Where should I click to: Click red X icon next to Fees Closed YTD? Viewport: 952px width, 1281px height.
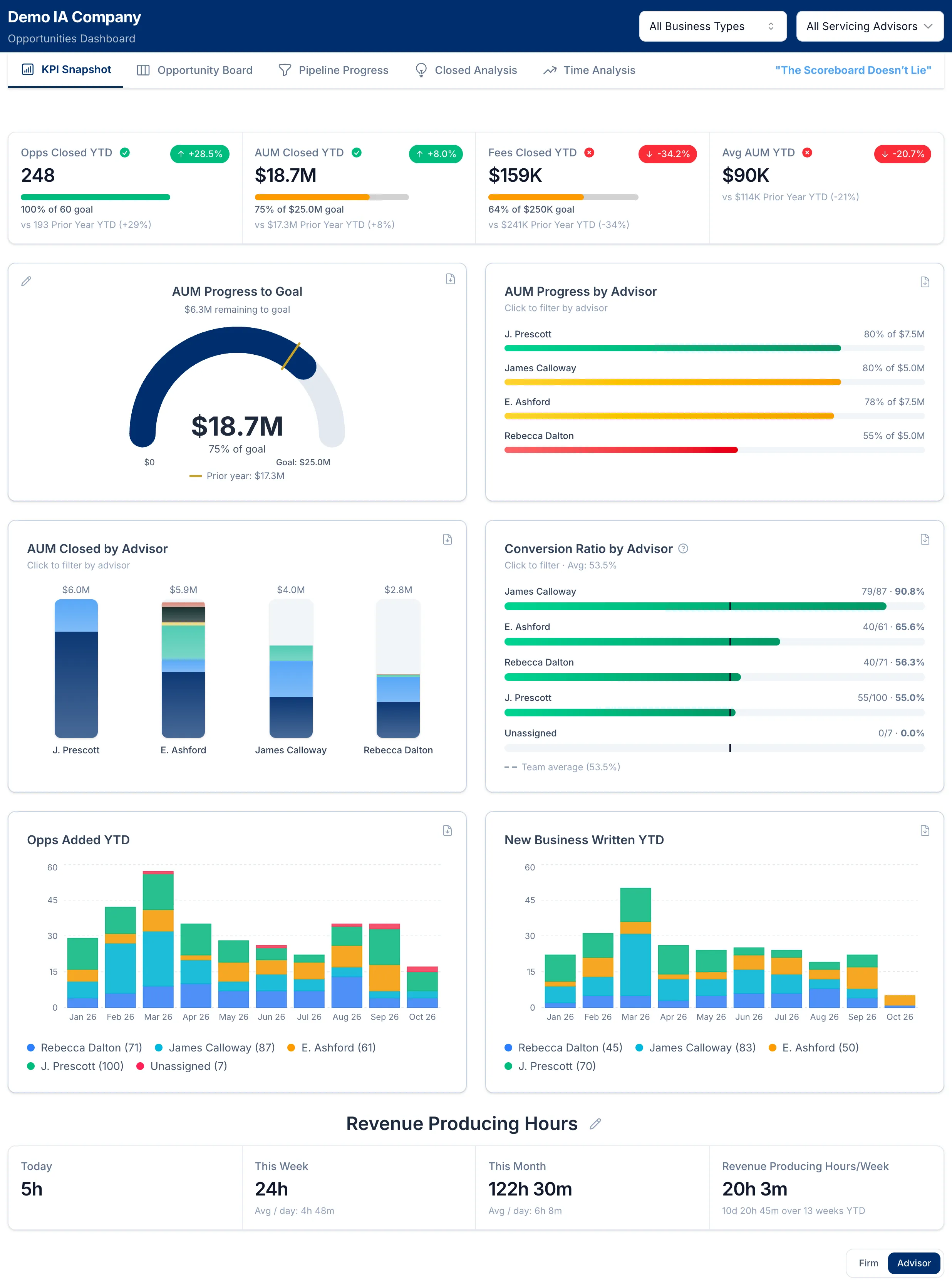pos(589,153)
